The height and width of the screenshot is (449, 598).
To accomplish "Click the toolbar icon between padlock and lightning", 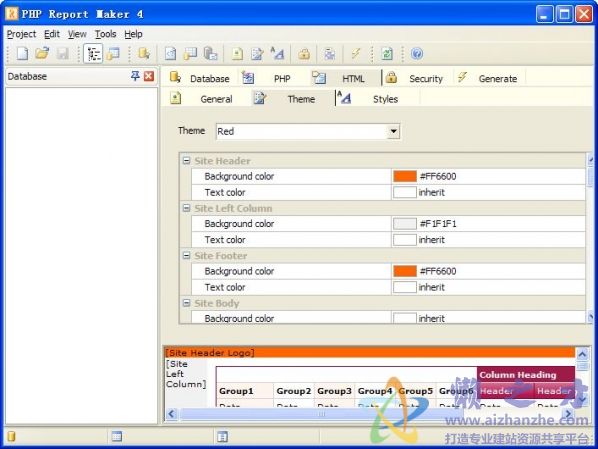I will click(330, 53).
